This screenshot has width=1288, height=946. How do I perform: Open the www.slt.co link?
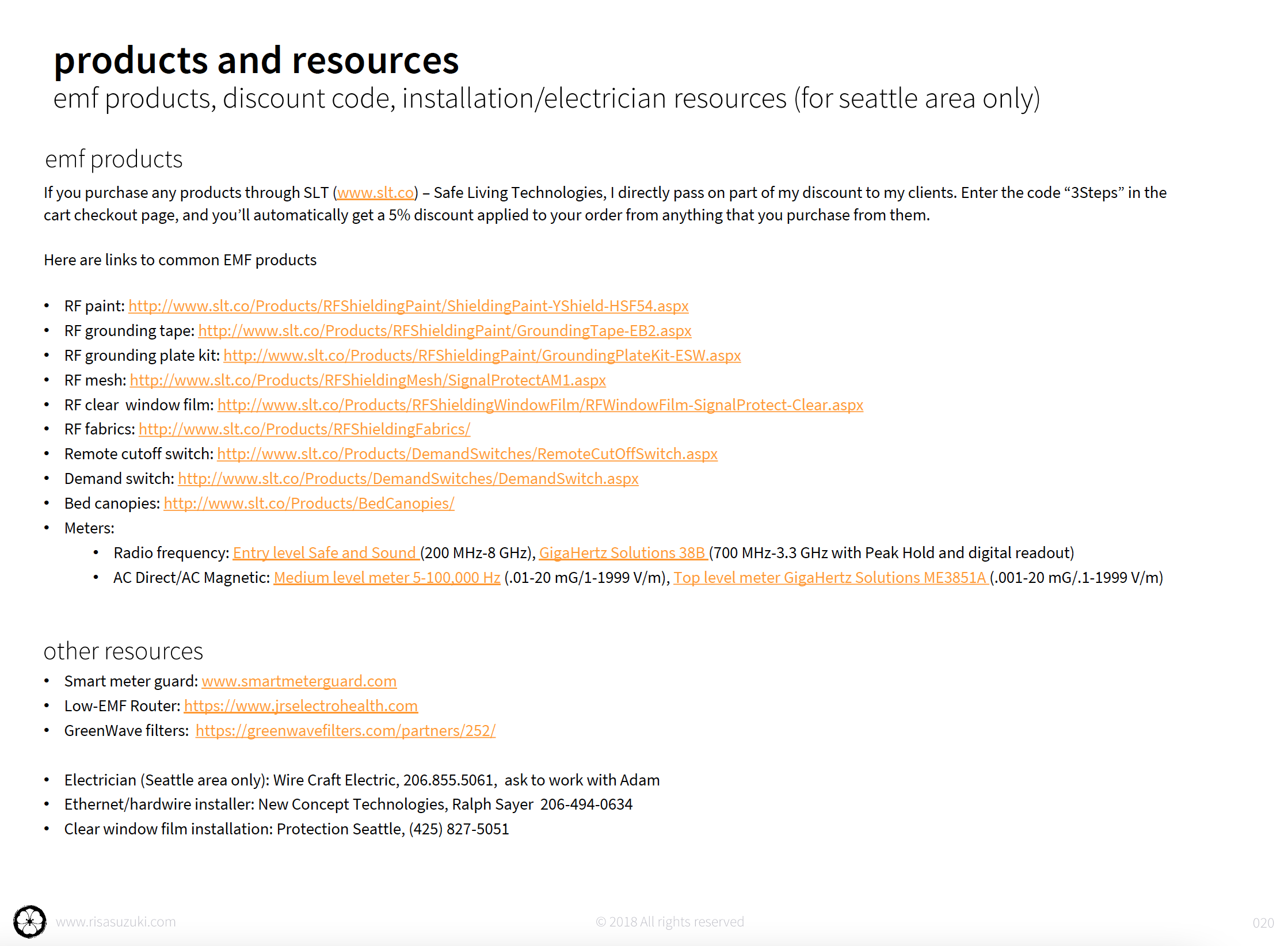pyautogui.click(x=375, y=193)
